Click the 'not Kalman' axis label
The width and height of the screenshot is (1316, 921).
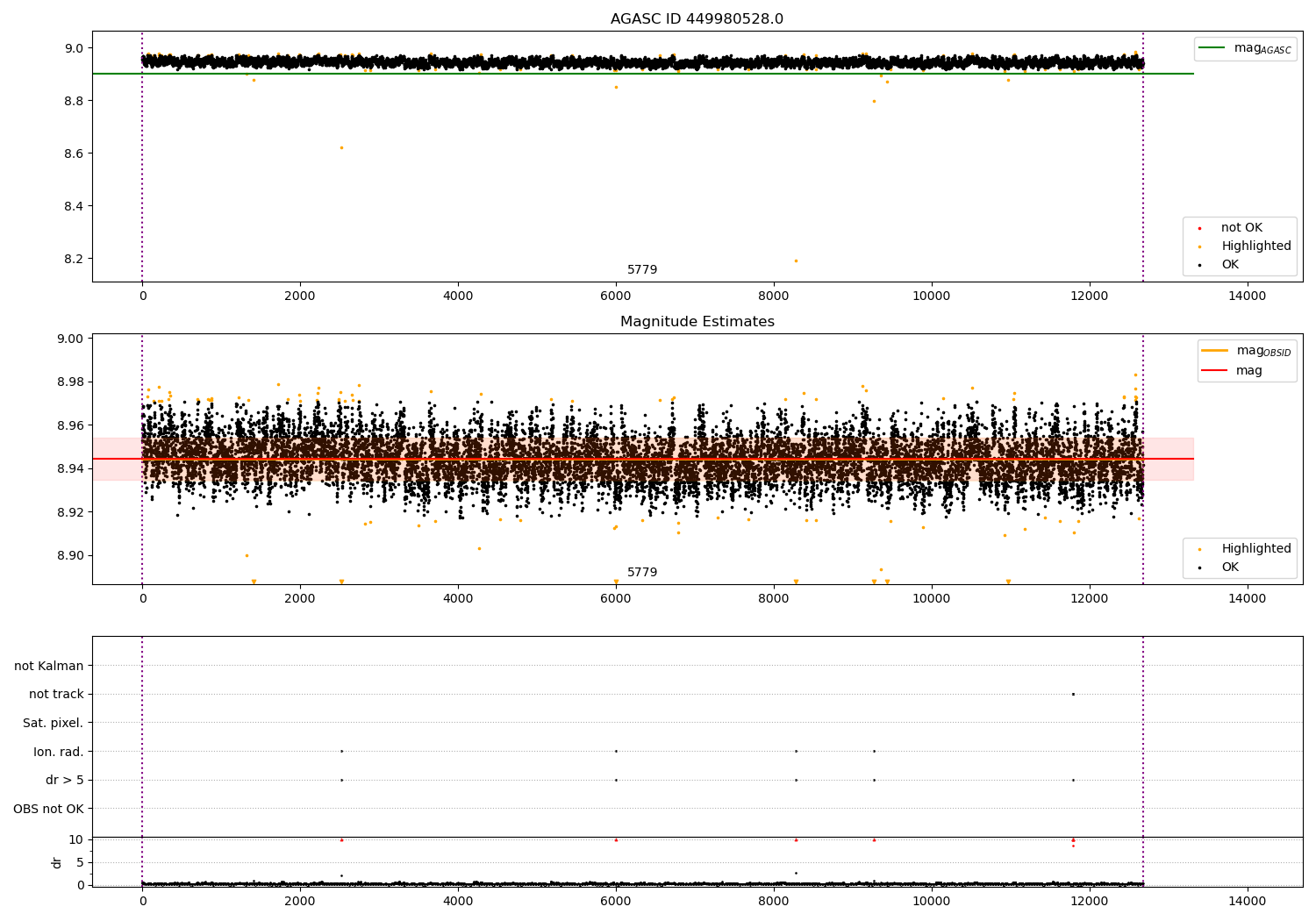(49, 666)
